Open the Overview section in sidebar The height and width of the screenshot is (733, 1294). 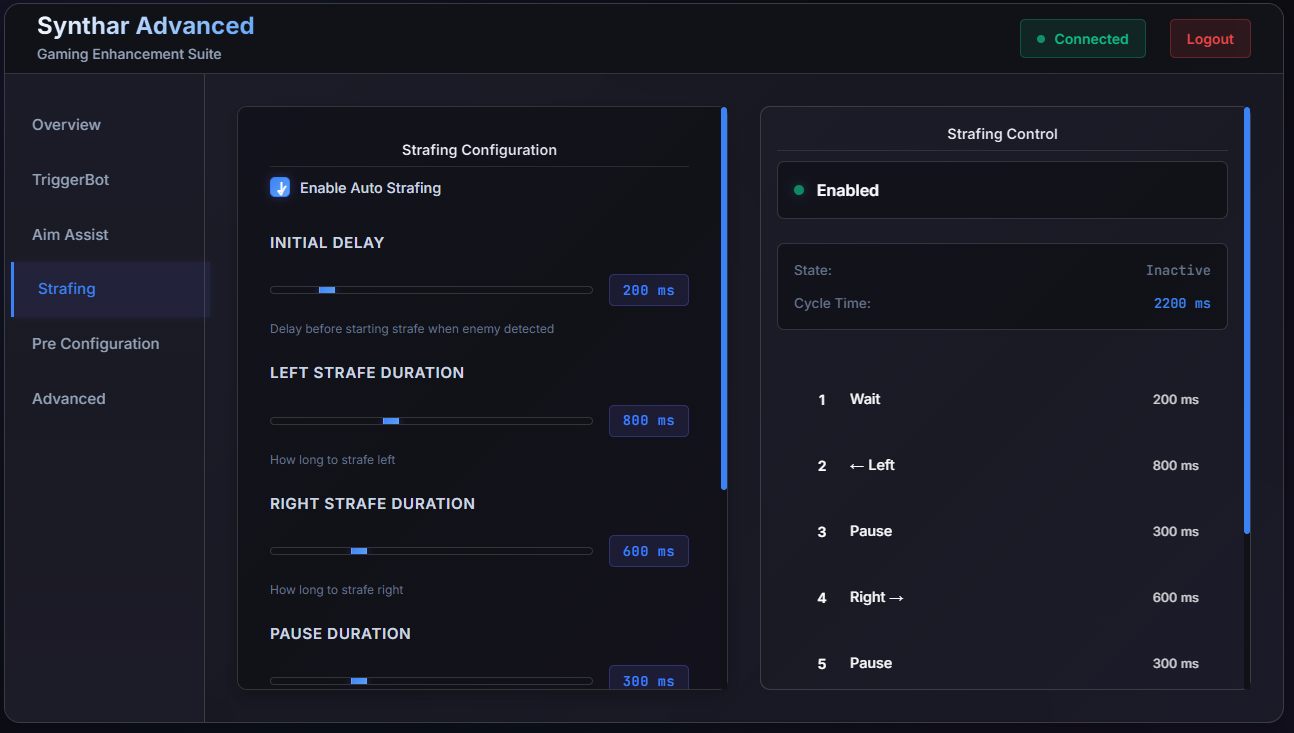(x=66, y=125)
